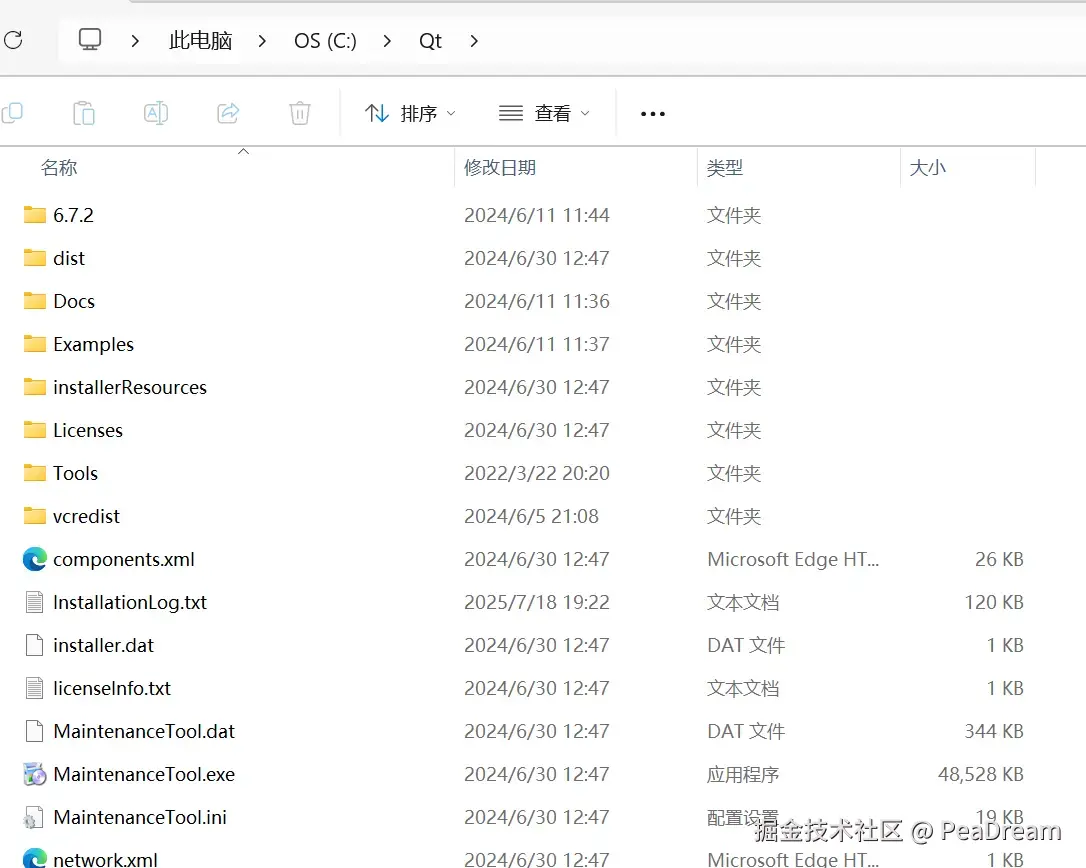Sort by 类型 column header
Screen dimensions: 1086x868
click(x=724, y=168)
